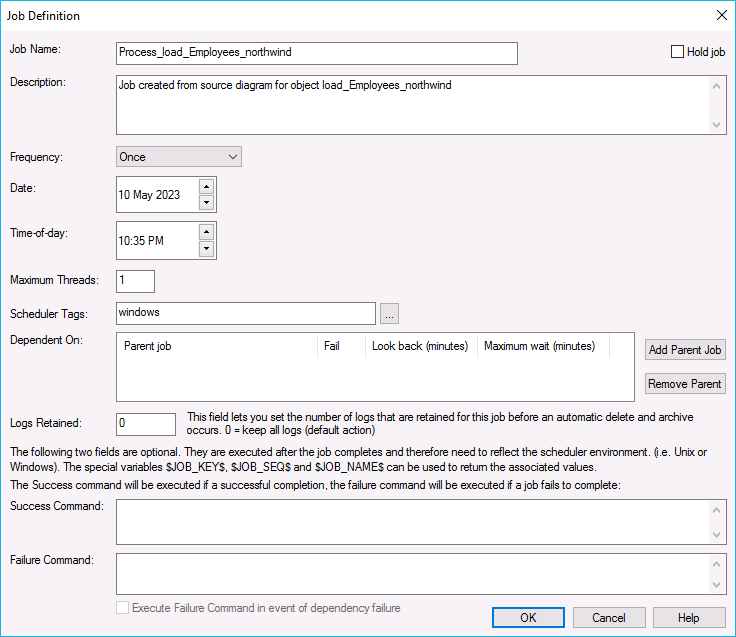Increase the Date using up spinner arrow
Screen dimensions: 736x637
coord(206,186)
